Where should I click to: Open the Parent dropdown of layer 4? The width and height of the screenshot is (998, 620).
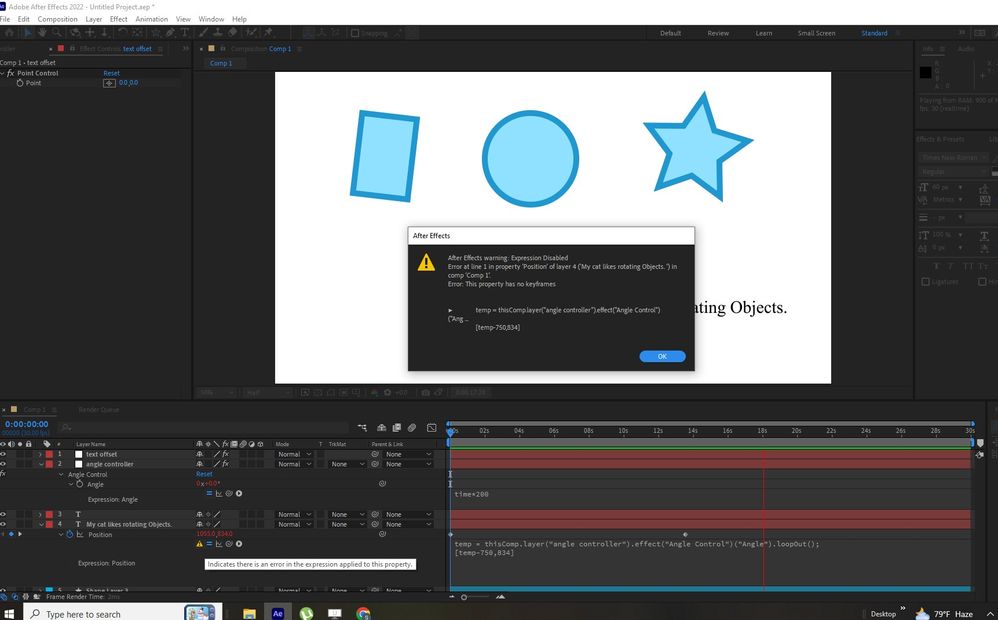[408, 524]
